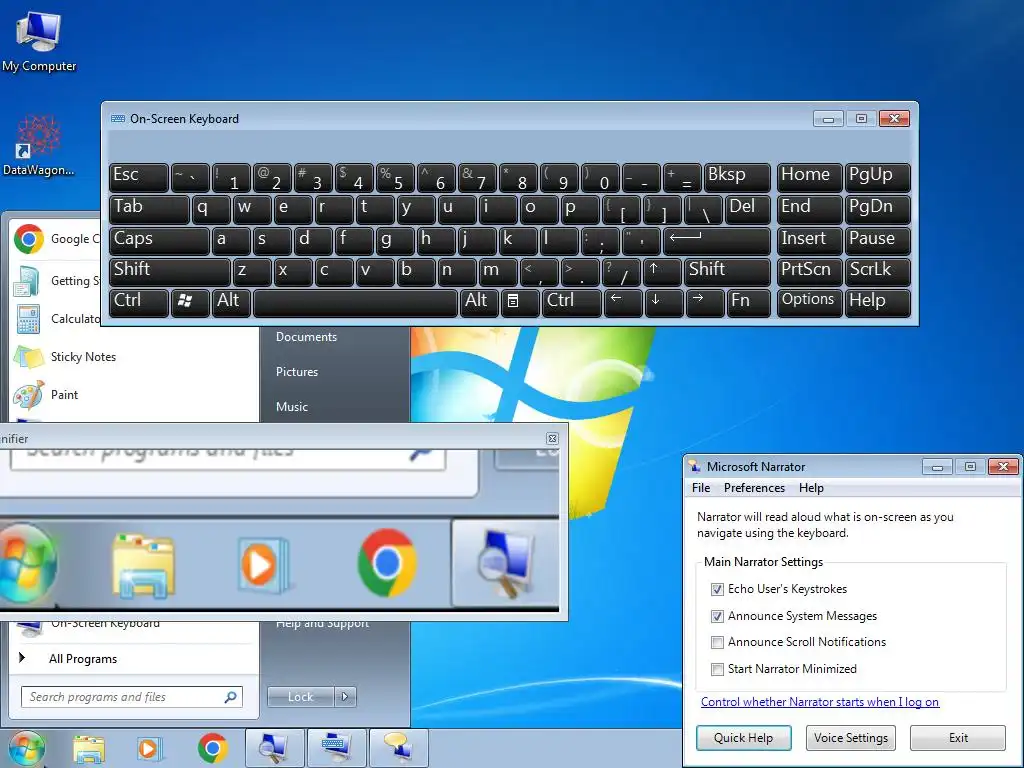Open File Explorer from the taskbar
1024x768 pixels.
(89, 748)
